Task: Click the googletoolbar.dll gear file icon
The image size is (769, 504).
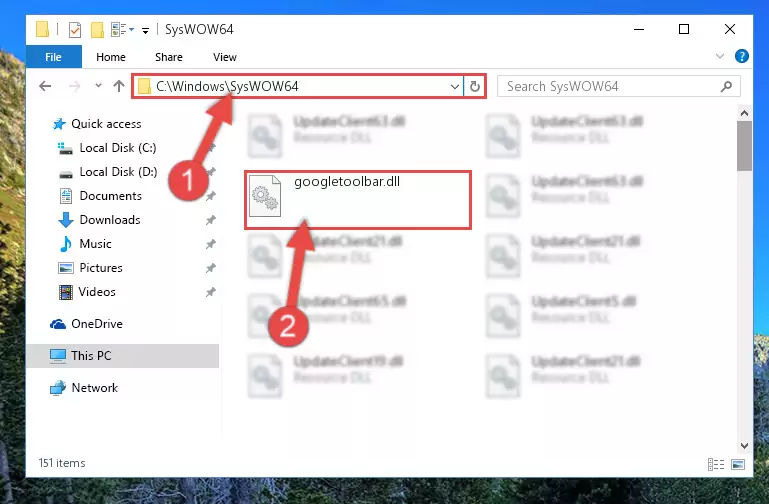Action: tap(265, 196)
